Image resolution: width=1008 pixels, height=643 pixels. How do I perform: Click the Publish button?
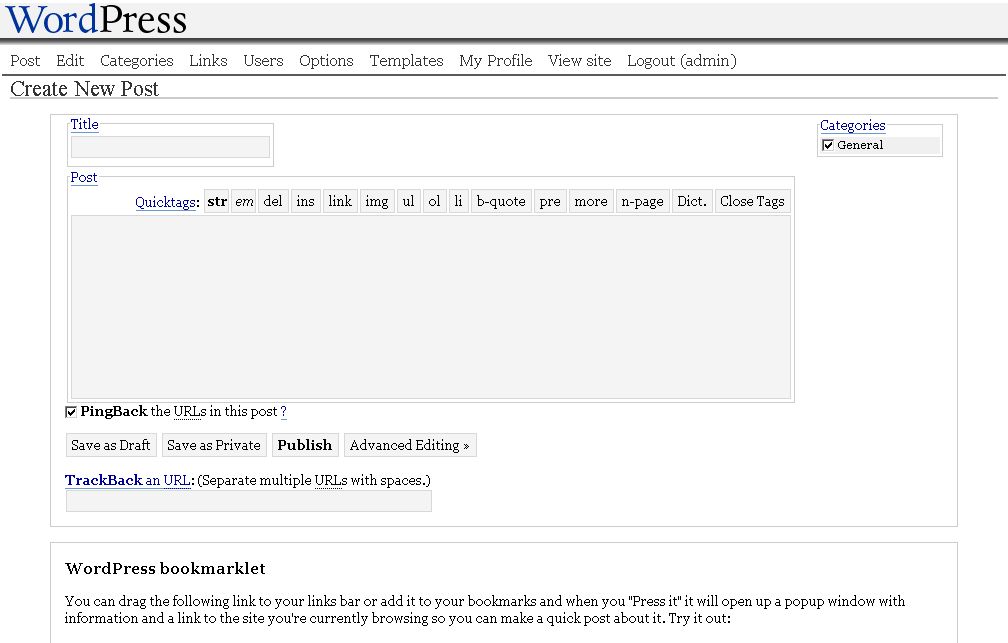[304, 445]
